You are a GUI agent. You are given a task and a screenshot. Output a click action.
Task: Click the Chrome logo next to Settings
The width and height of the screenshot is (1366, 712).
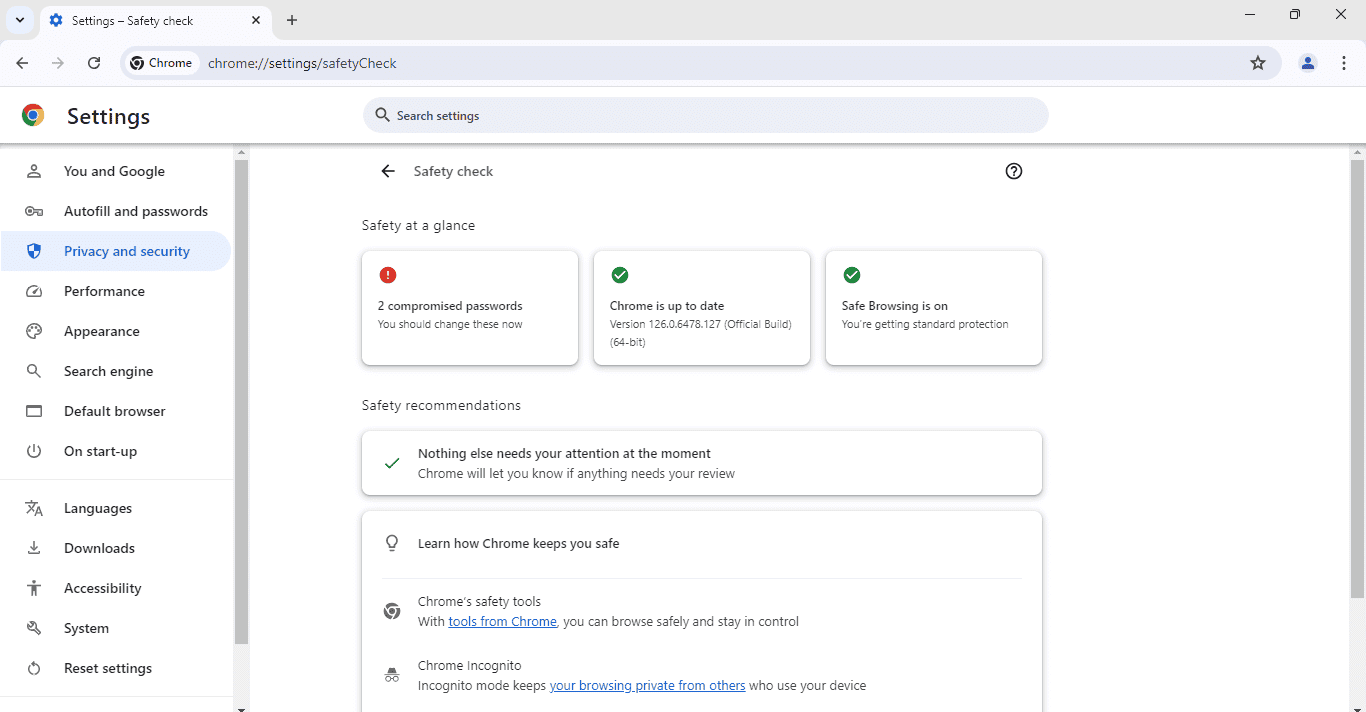coord(33,116)
